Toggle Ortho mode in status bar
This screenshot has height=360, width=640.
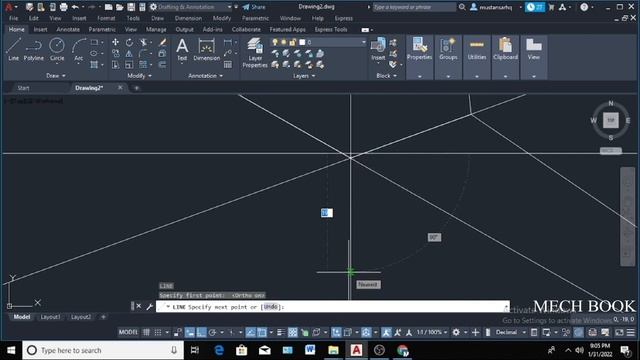(201, 332)
